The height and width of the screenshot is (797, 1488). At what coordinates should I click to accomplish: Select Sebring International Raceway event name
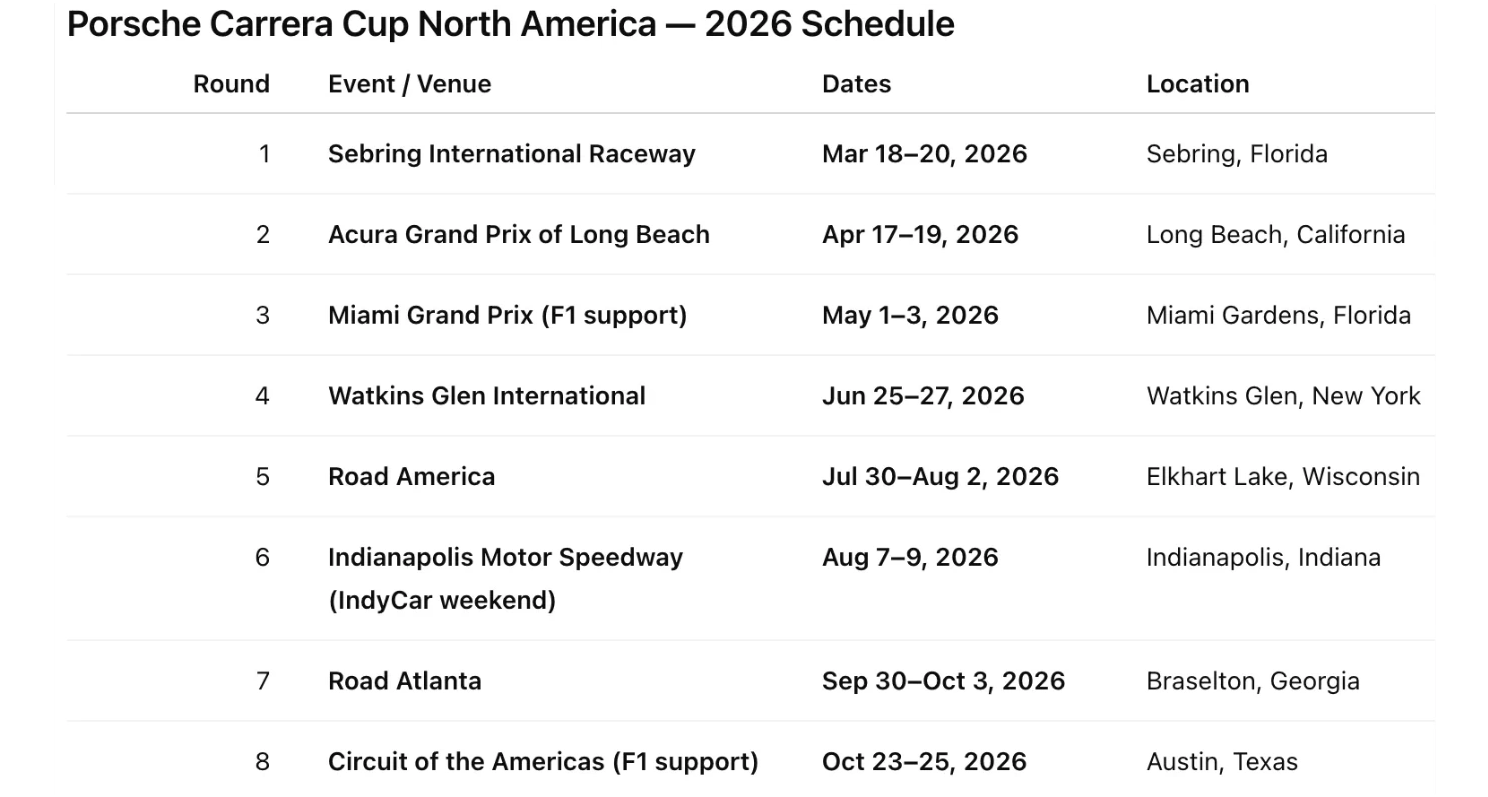(x=511, y=154)
